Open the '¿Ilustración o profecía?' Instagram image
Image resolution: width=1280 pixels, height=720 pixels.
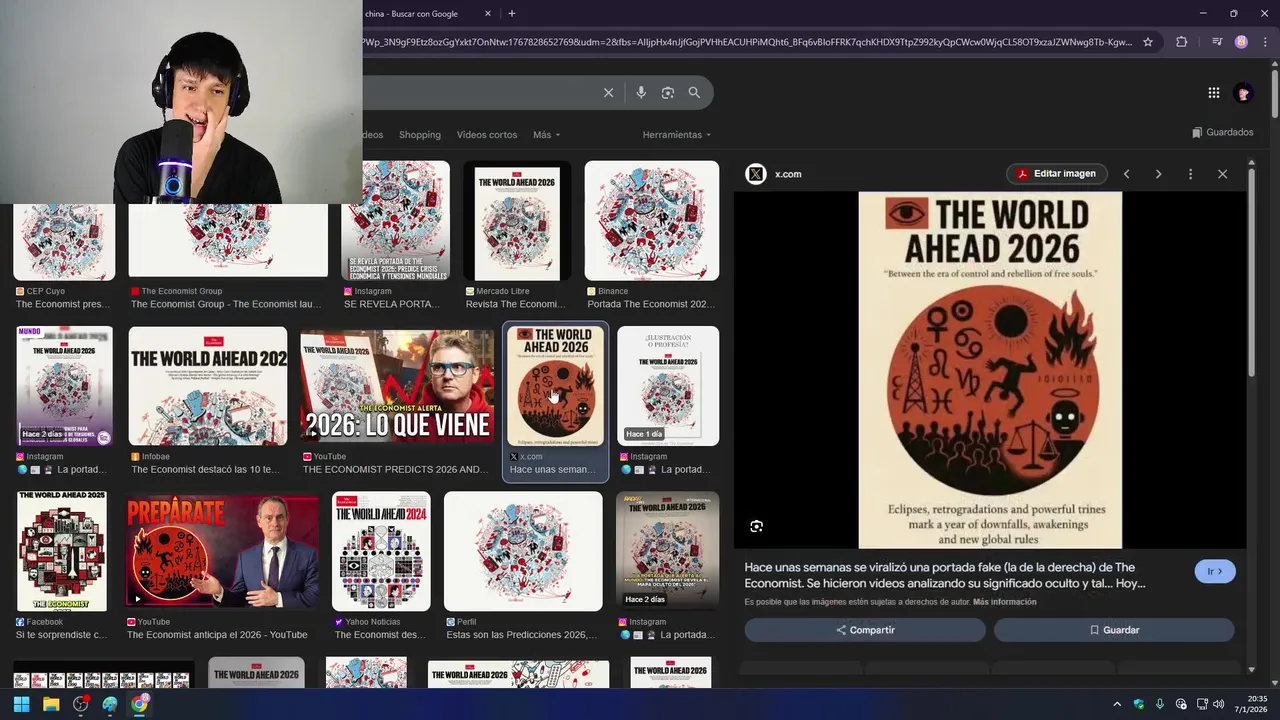click(x=668, y=386)
